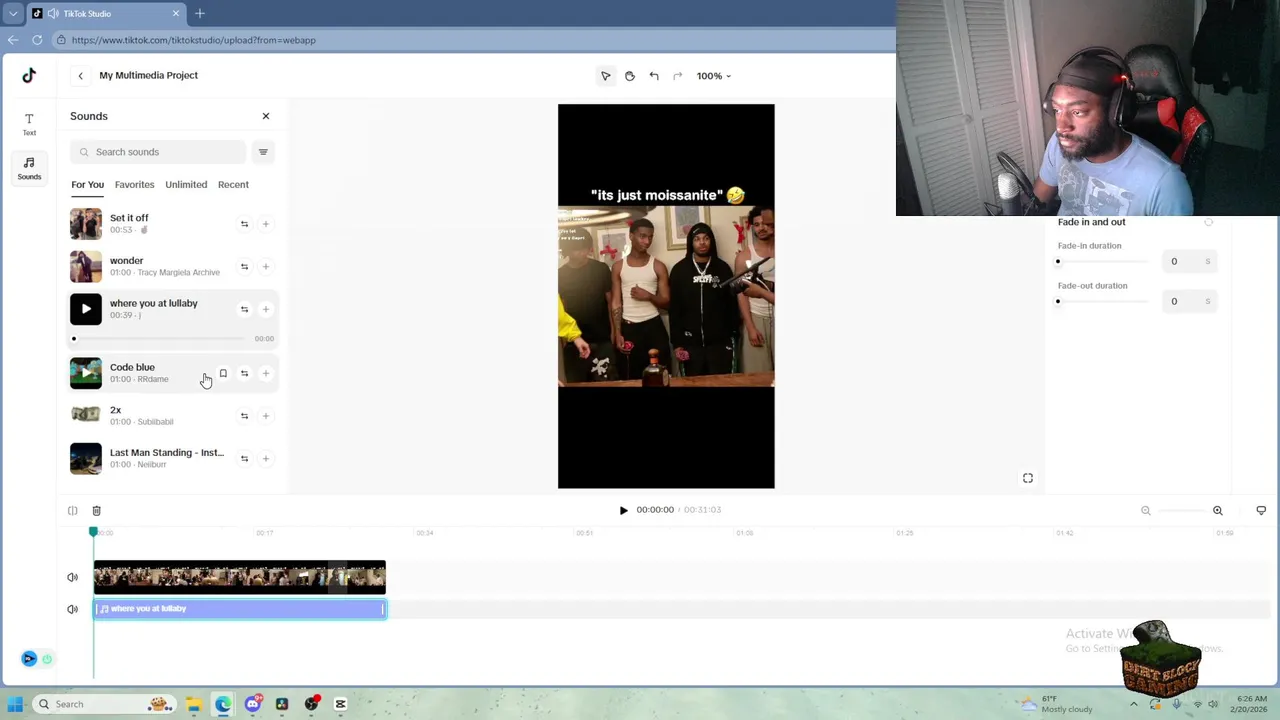Adjust the Fade-out duration slider
The image size is (1280, 720).
(x=1103, y=302)
